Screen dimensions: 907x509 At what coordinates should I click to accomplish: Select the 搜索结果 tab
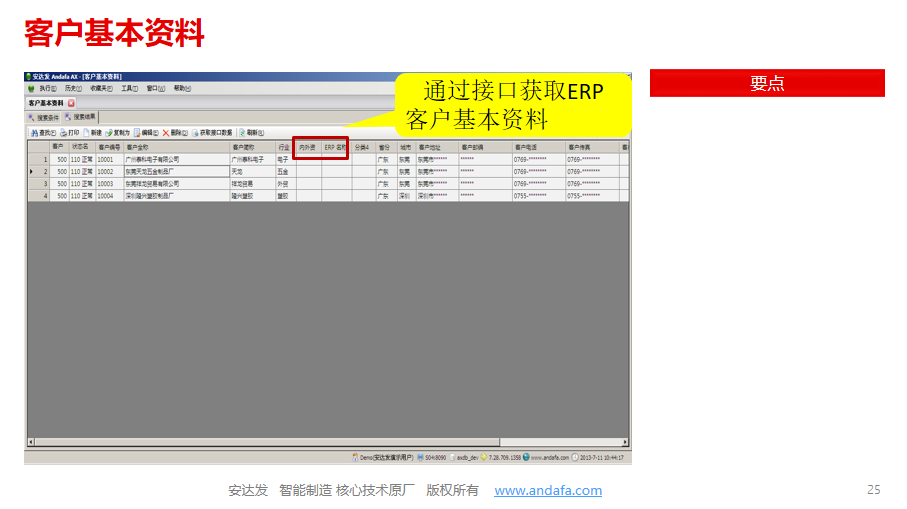(81, 118)
